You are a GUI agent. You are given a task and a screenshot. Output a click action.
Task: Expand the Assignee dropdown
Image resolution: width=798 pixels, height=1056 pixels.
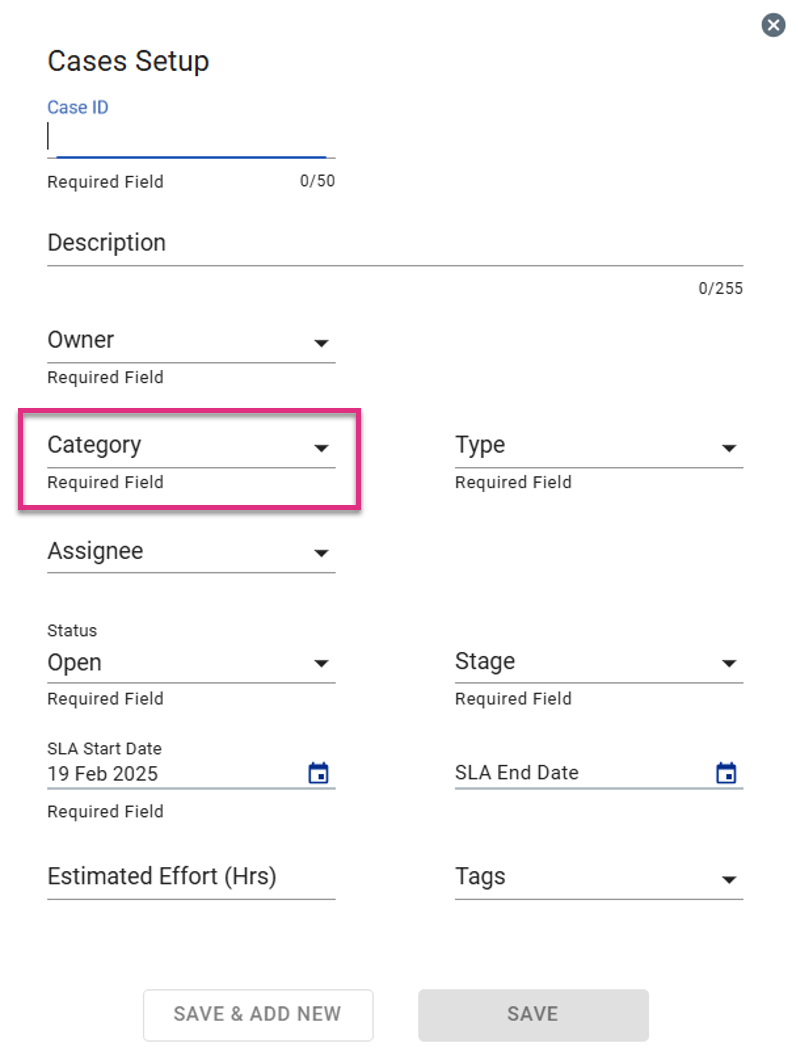click(x=191, y=552)
